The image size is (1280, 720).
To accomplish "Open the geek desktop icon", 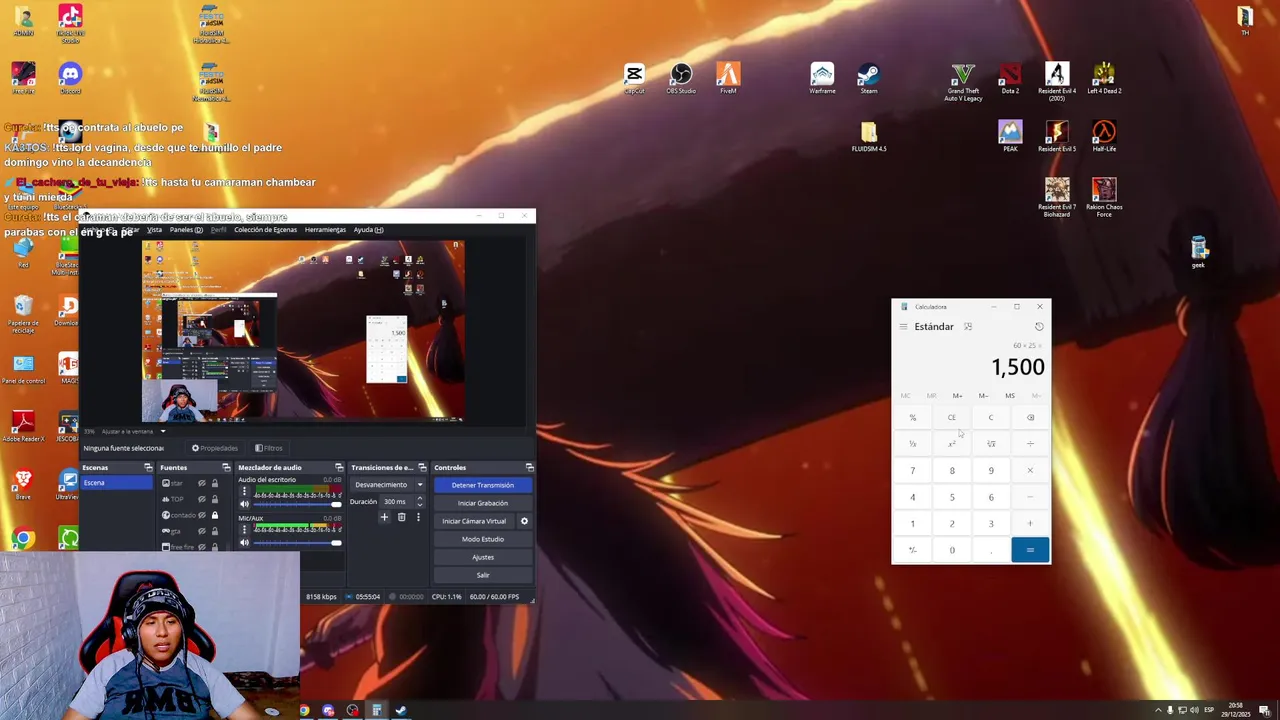I will 1199,252.
